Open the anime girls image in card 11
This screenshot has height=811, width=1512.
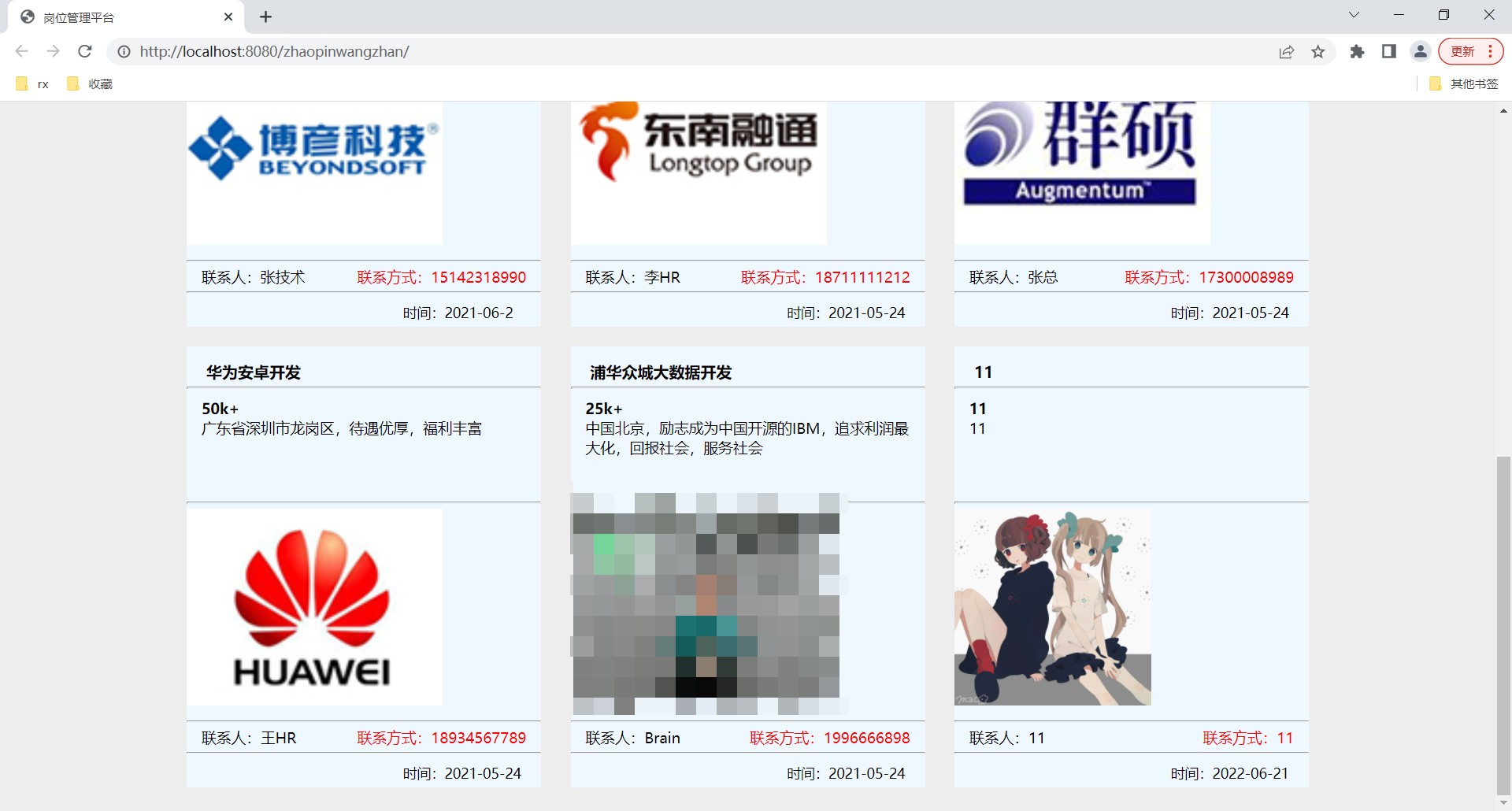pos(1053,607)
